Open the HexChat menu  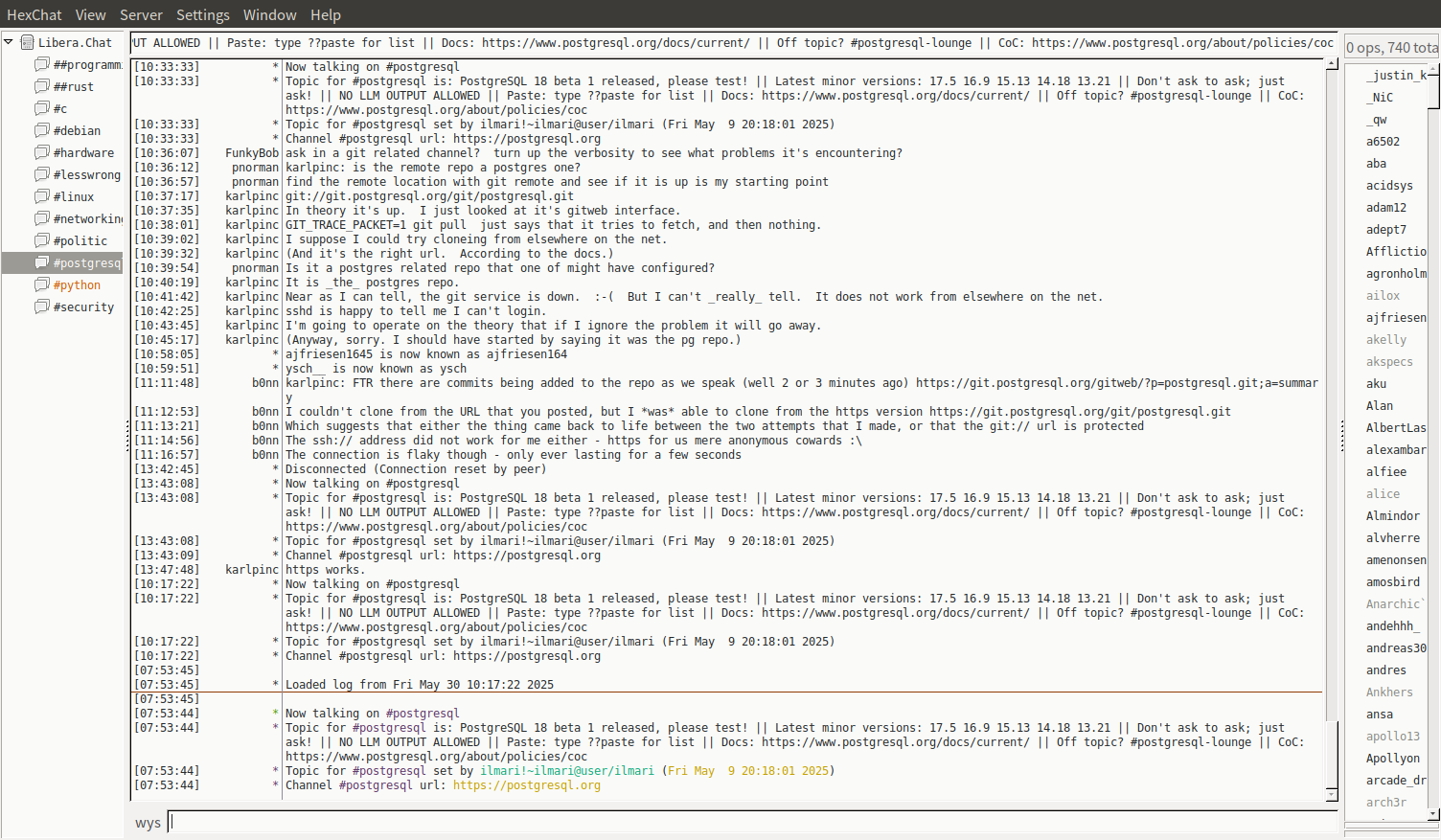[x=34, y=14]
